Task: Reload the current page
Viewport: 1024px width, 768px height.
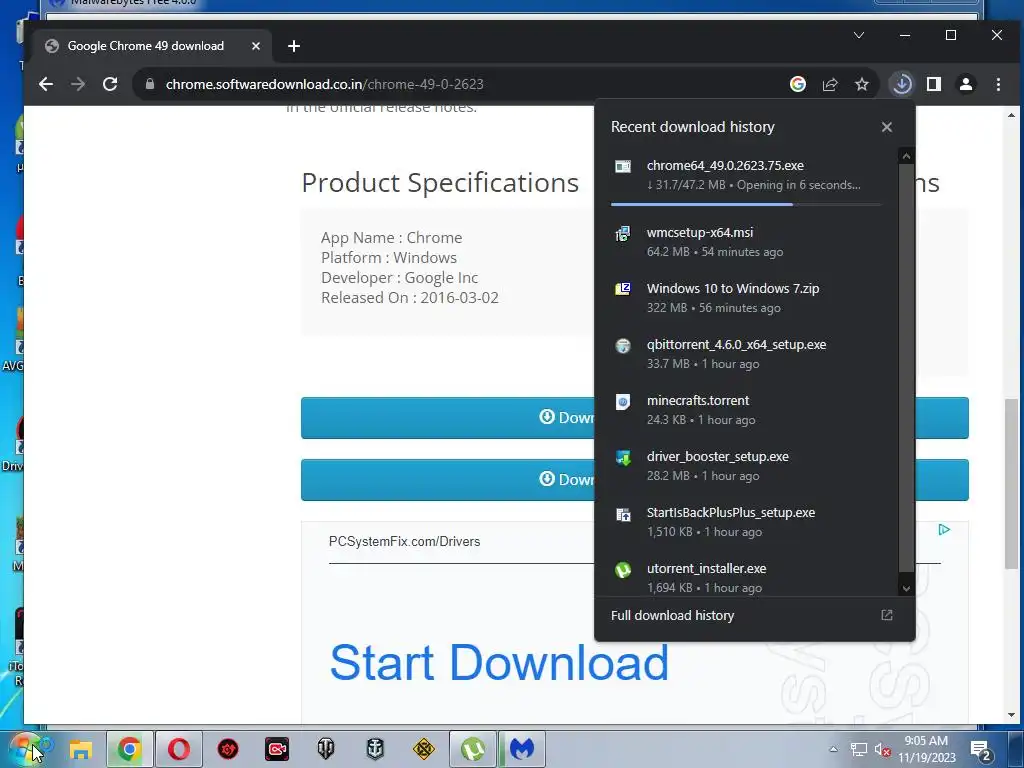Action: point(110,84)
